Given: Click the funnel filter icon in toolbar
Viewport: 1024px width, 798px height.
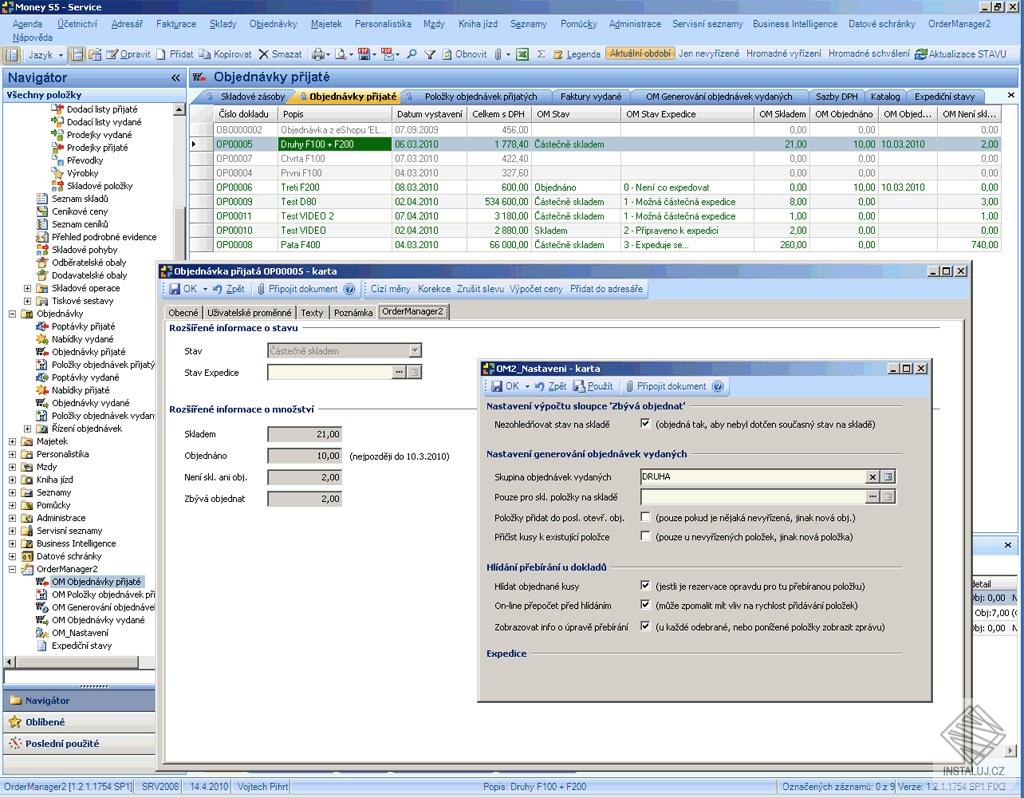Looking at the screenshot, I should (430, 54).
